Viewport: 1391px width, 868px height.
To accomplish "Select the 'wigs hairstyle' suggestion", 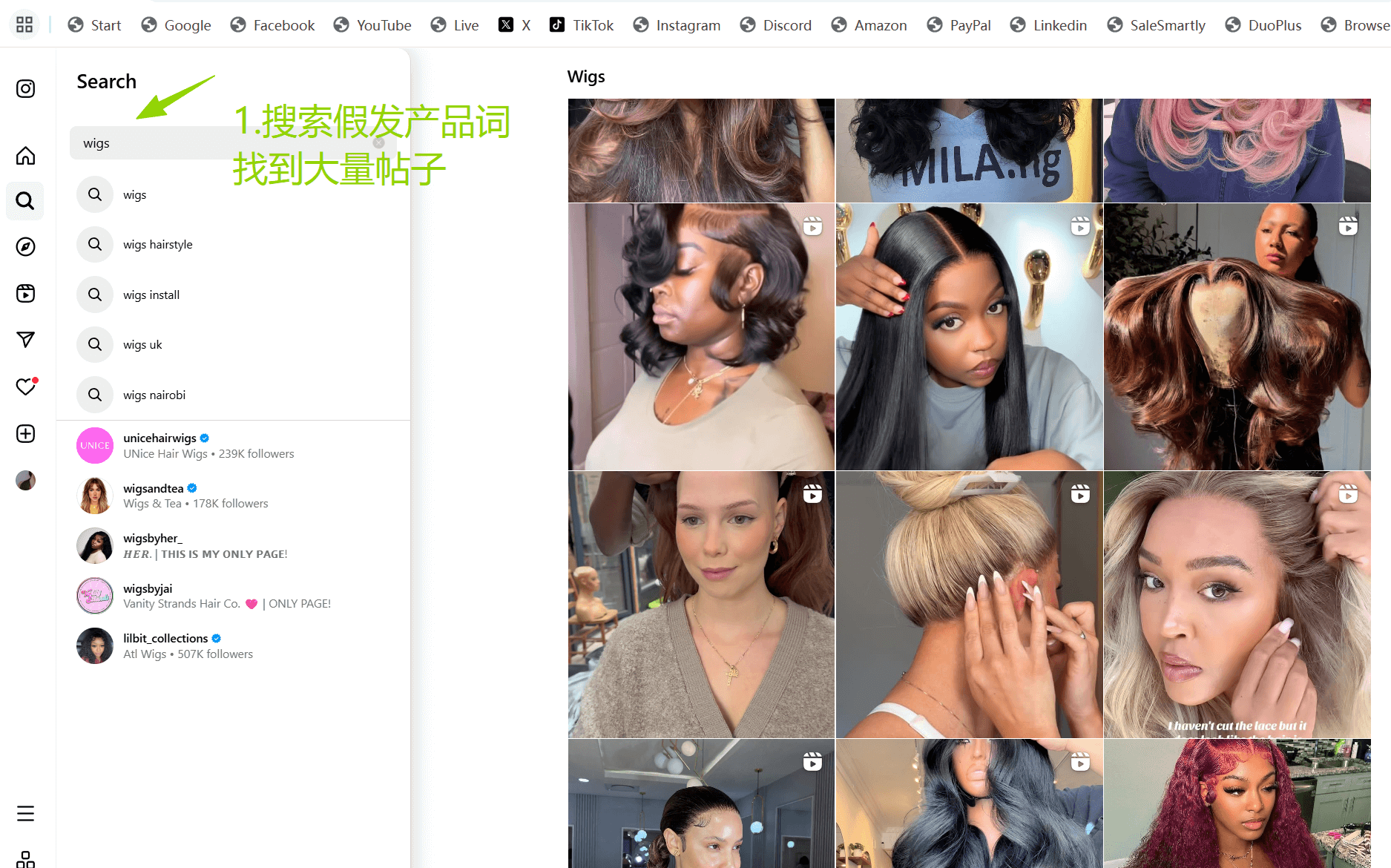I will pyautogui.click(x=157, y=245).
